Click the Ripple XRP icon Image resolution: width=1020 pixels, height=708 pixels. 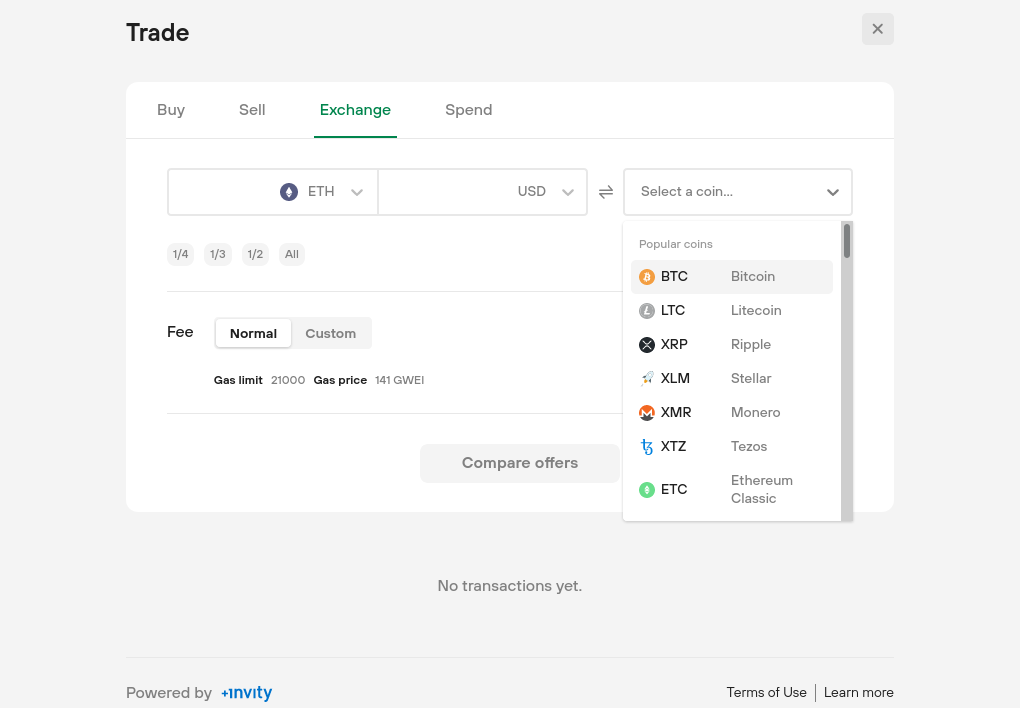click(647, 345)
